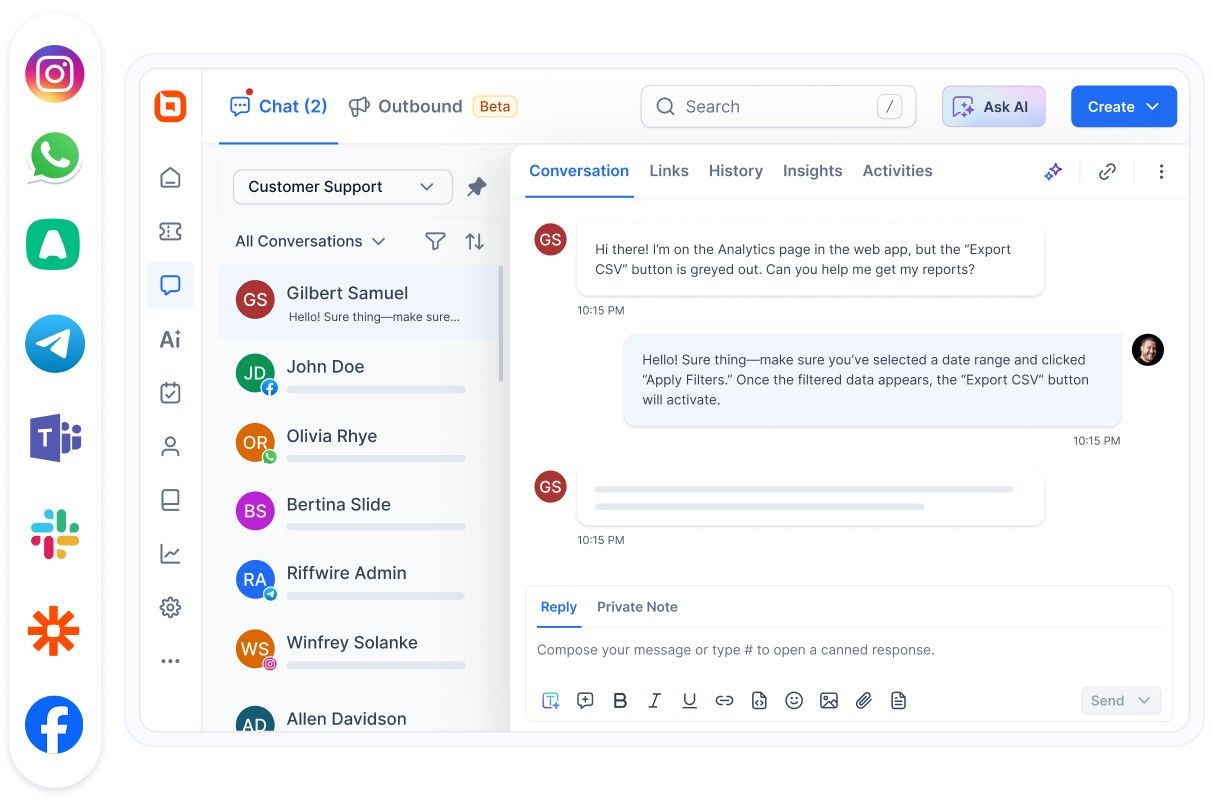The height and width of the screenshot is (800, 1210).
Task: Open the analytics chart icon in sidebar
Action: [171, 554]
